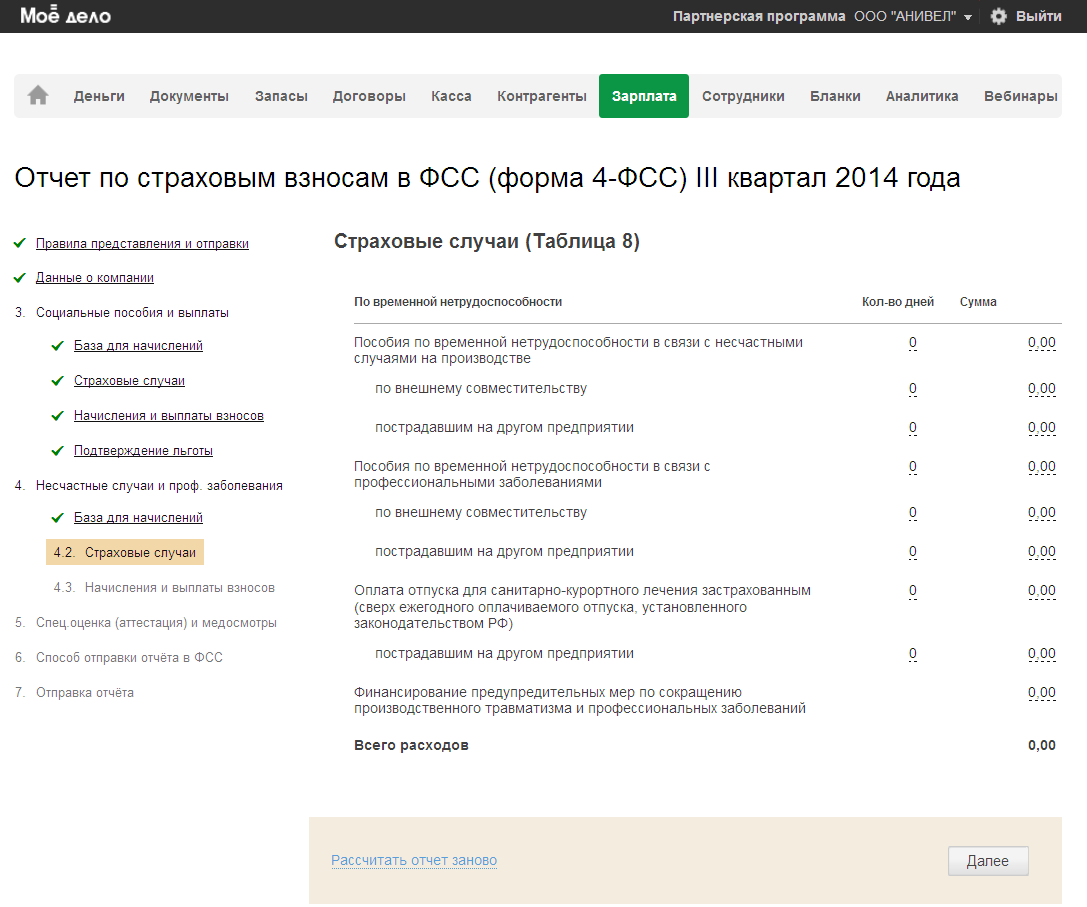Click the Выйти logout link
Image resolution: width=1087 pixels, height=907 pixels.
click(x=1038, y=16)
